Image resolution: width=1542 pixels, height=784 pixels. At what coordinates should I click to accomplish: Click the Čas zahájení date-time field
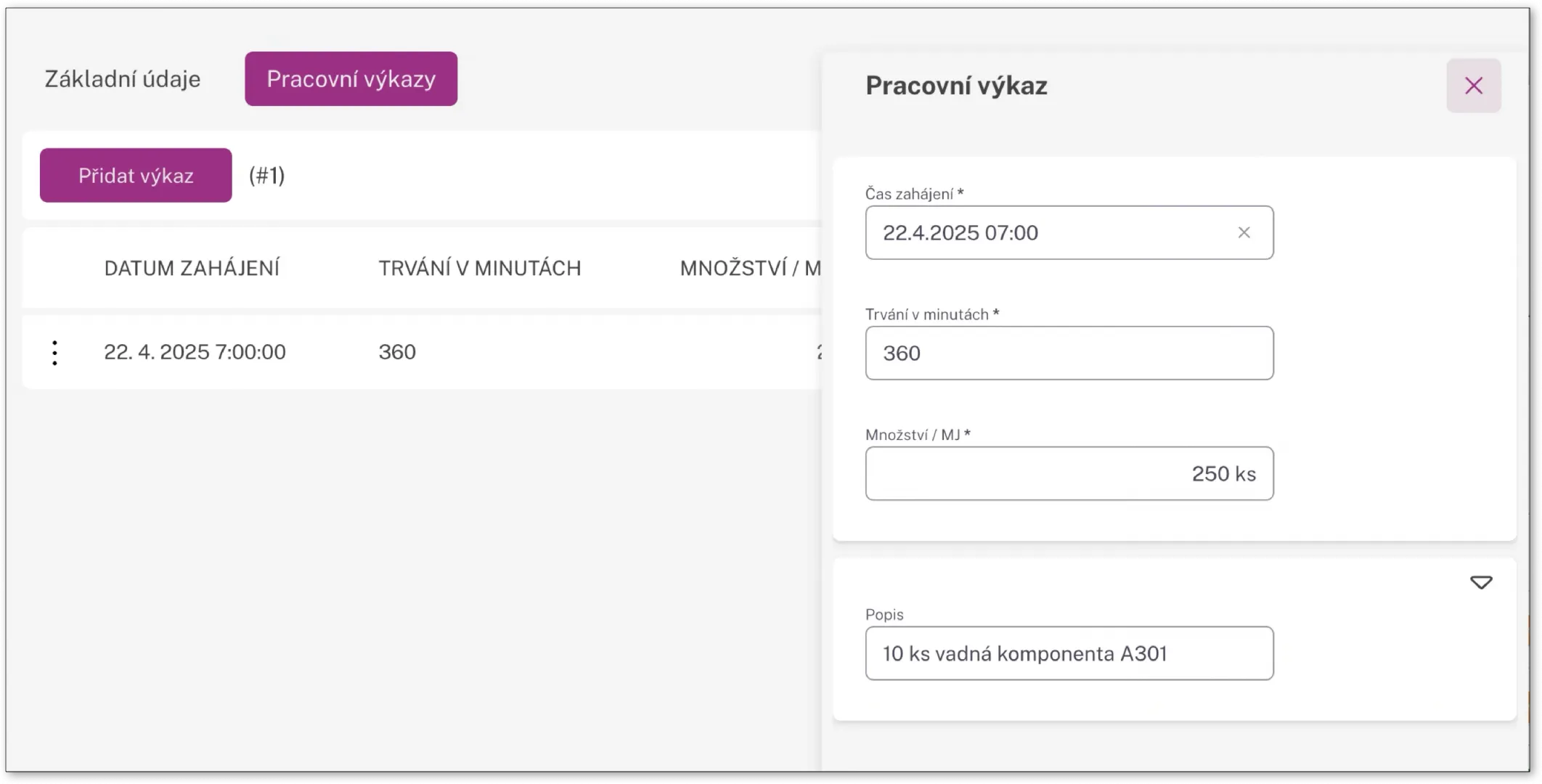pyautogui.click(x=1045, y=232)
